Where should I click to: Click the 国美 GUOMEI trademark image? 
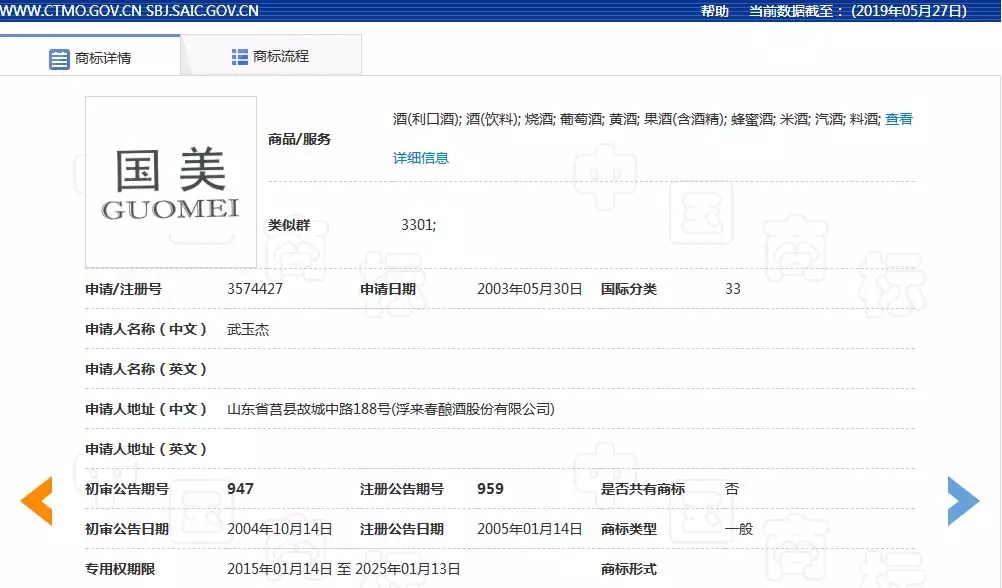tap(171, 182)
